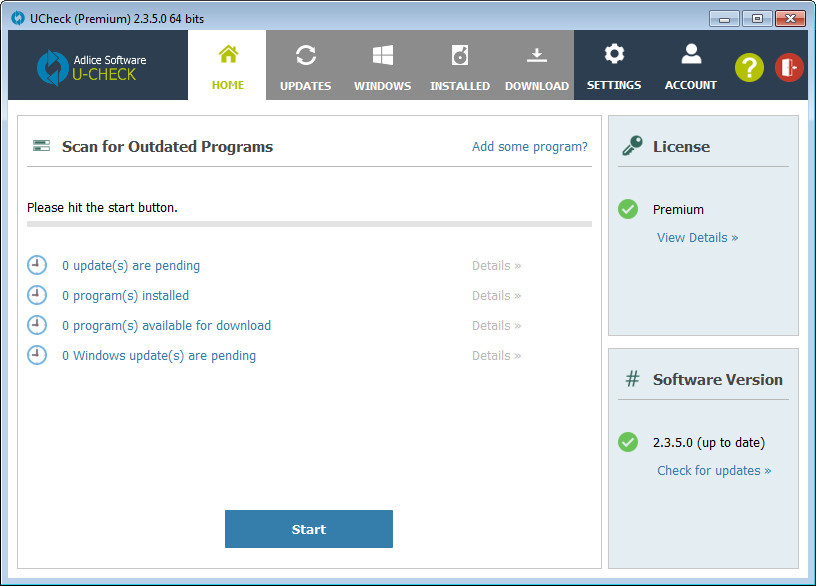Open Details for pending Windows updates
816x586 pixels.
tap(496, 356)
